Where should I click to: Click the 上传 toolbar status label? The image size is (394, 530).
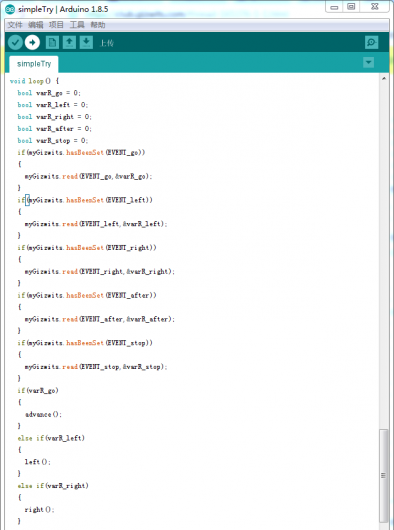[107, 43]
